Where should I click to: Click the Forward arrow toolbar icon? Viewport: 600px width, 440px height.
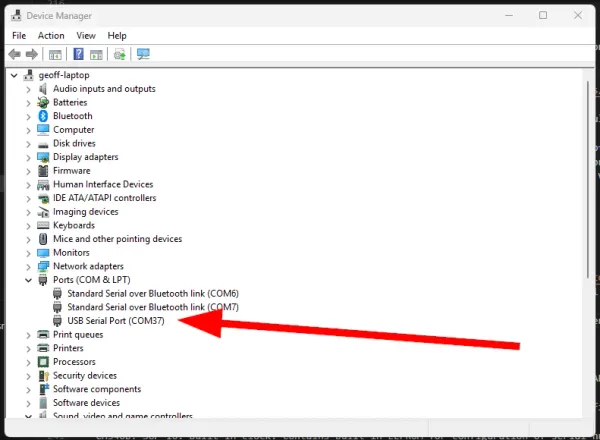click(32, 54)
